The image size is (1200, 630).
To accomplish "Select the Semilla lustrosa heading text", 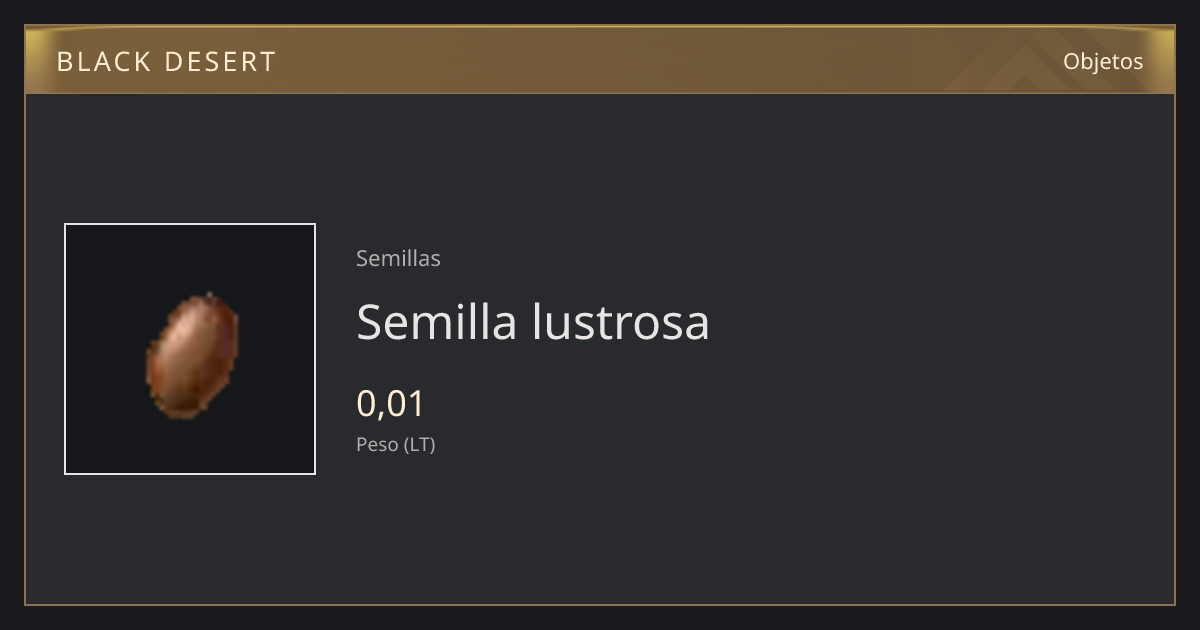I will pyautogui.click(x=533, y=322).
